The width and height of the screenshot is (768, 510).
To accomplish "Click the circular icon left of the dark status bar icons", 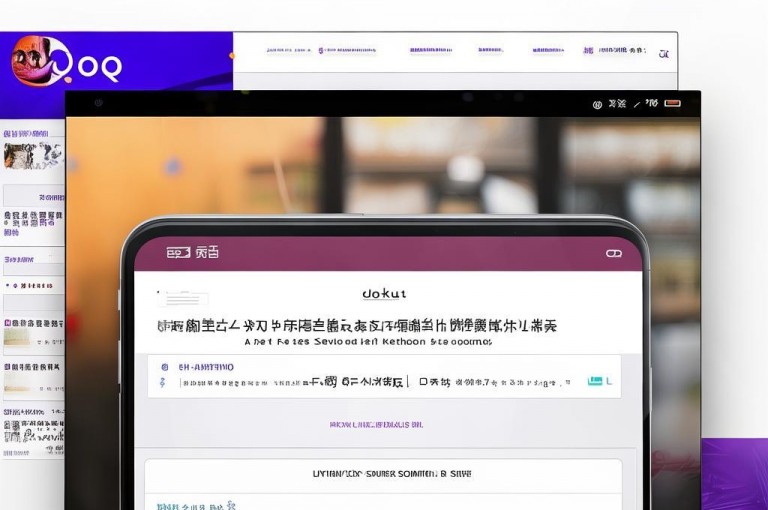I will click(597, 104).
